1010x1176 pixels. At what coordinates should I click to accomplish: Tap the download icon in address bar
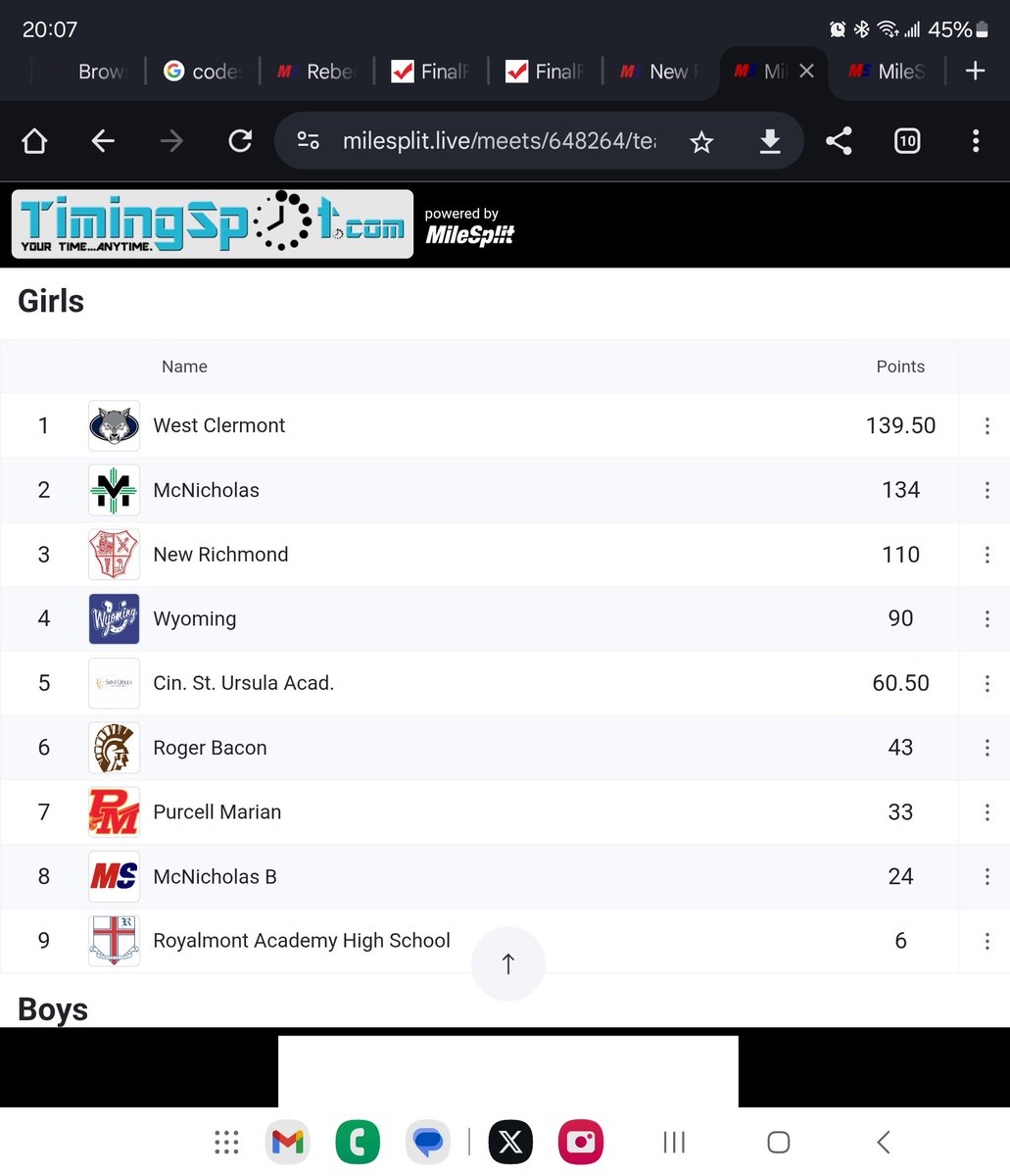pyautogui.click(x=770, y=142)
